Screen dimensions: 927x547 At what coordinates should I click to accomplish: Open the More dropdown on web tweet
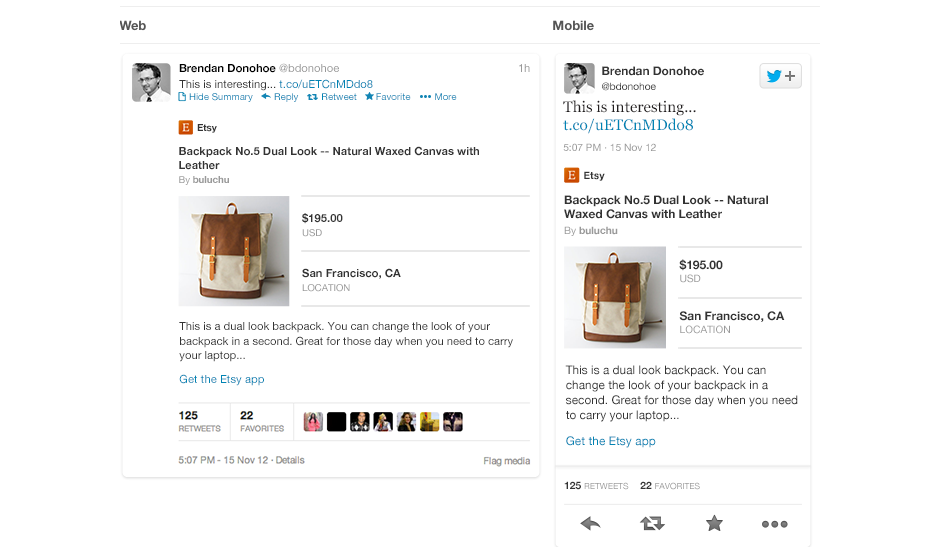438,97
